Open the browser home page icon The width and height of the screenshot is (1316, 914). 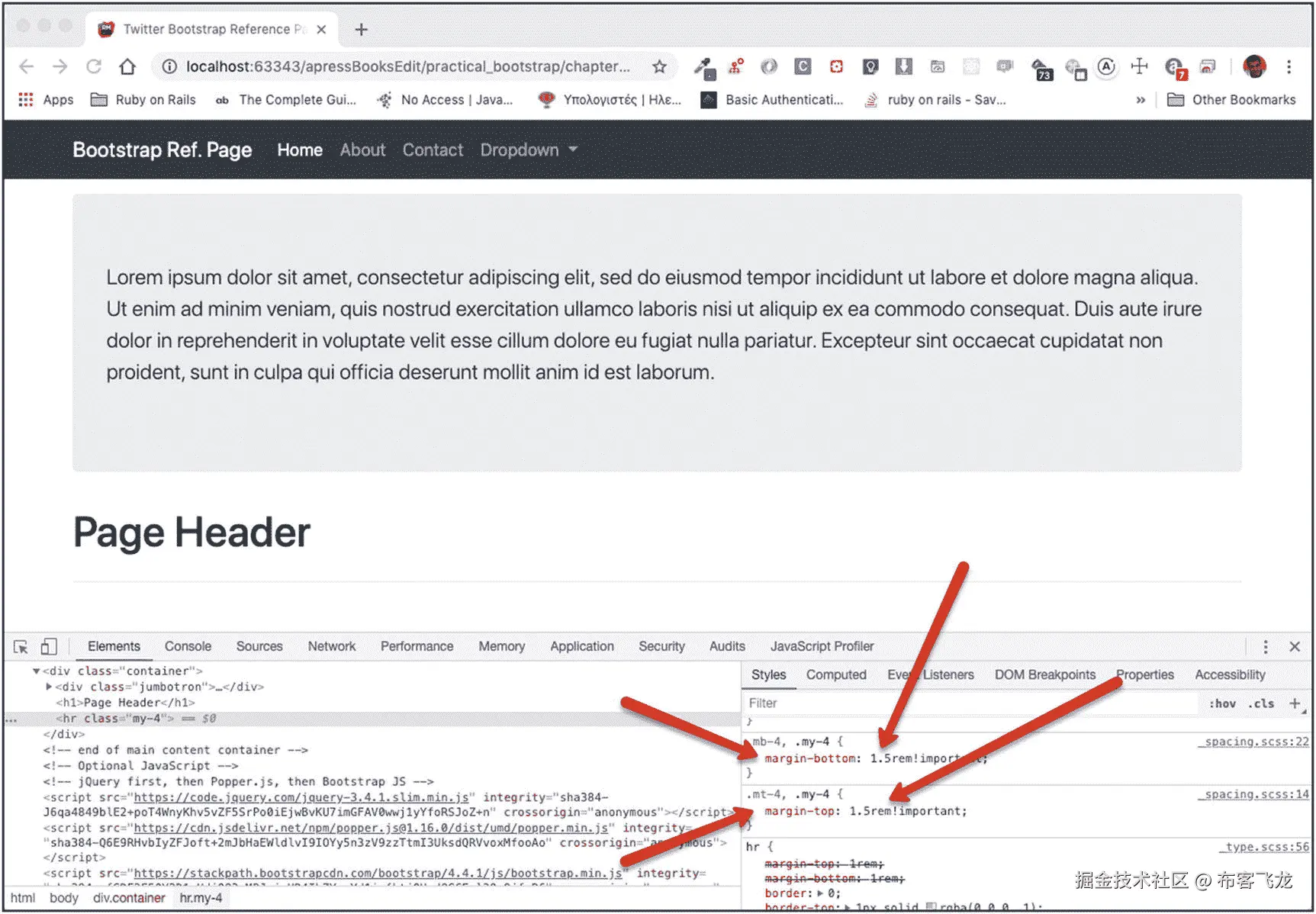pos(127,66)
